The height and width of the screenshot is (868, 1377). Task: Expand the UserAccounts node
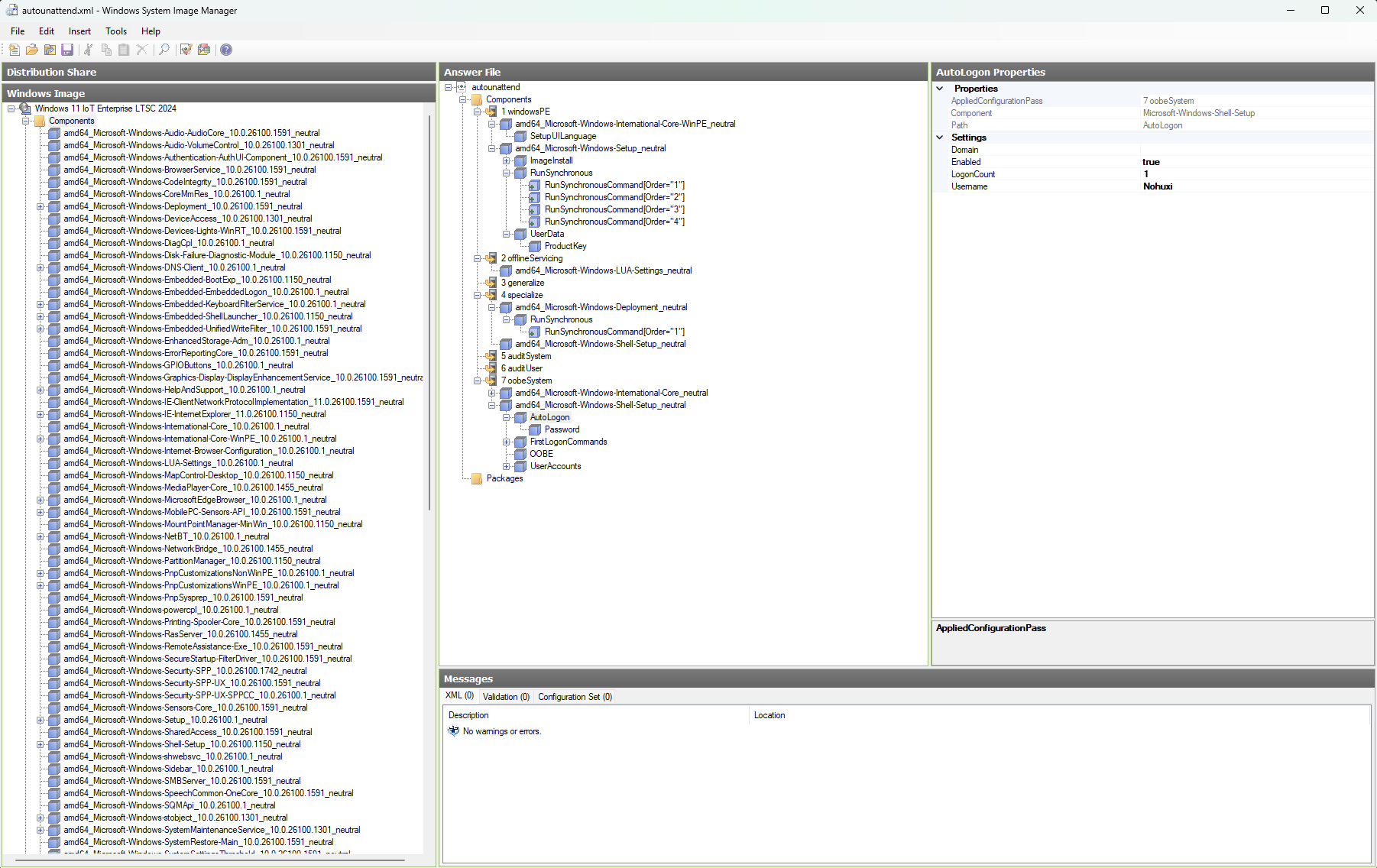click(506, 466)
